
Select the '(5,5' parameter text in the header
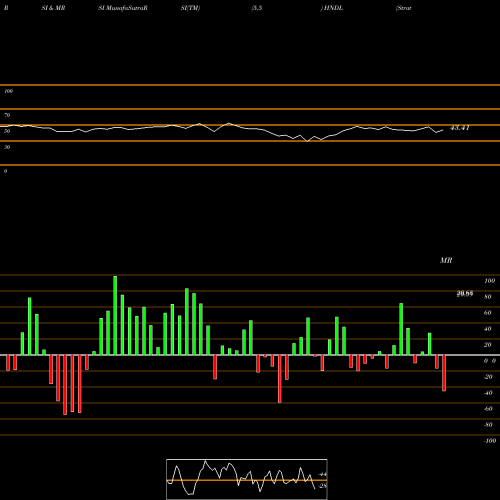coord(257,8)
